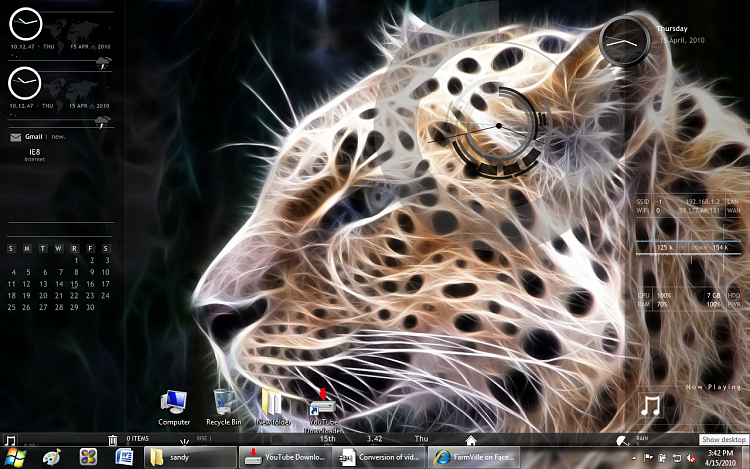Image resolution: width=750 pixels, height=469 pixels.
Task: Click the 7 GB HDD reading
Action: coord(713,295)
